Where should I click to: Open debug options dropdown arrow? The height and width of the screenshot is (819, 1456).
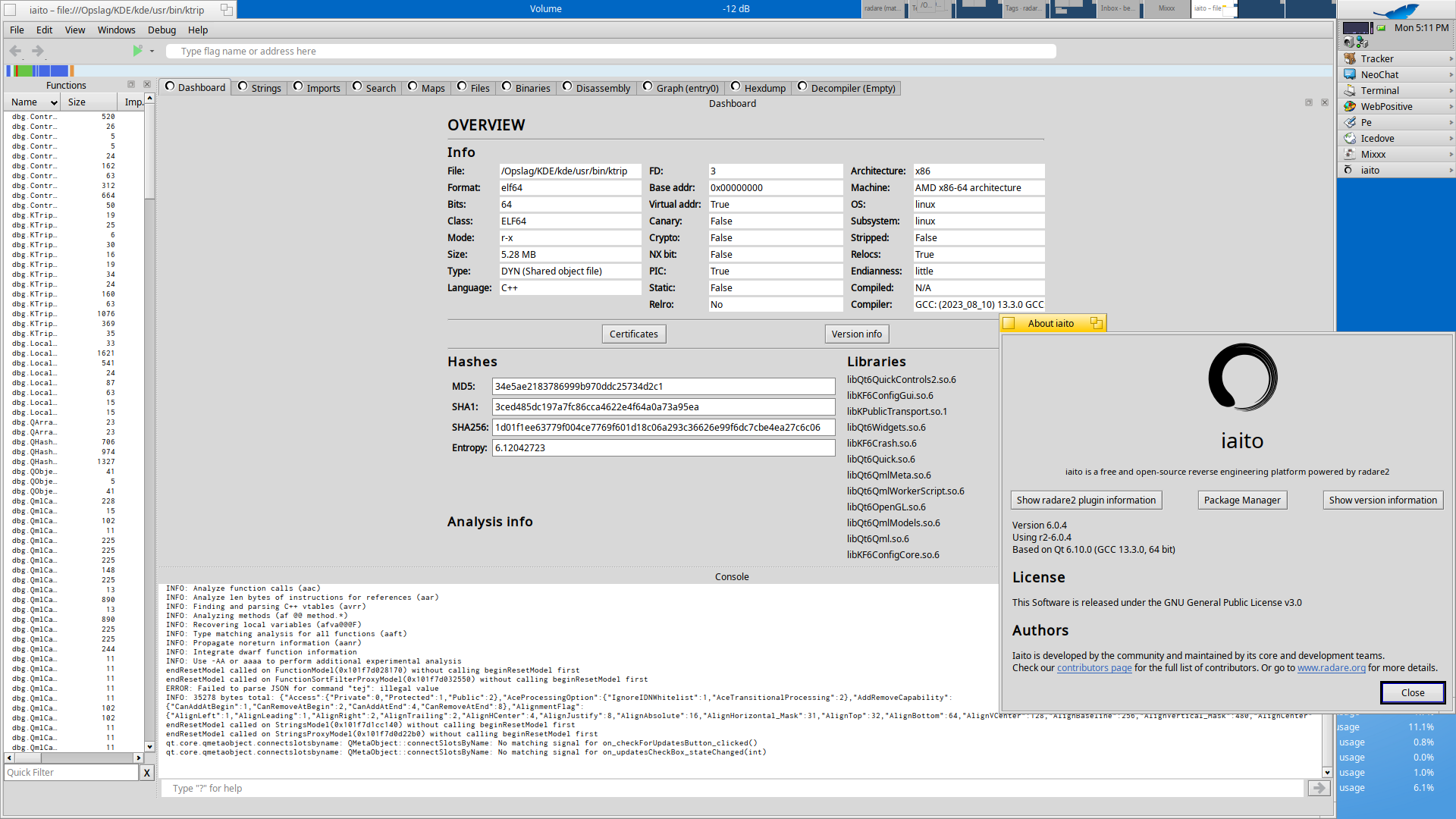coord(152,51)
